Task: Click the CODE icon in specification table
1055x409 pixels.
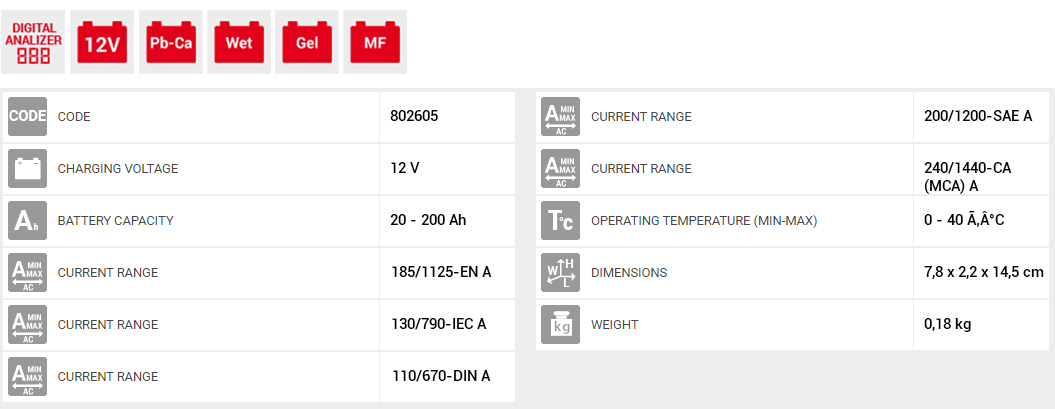Action: [28, 116]
